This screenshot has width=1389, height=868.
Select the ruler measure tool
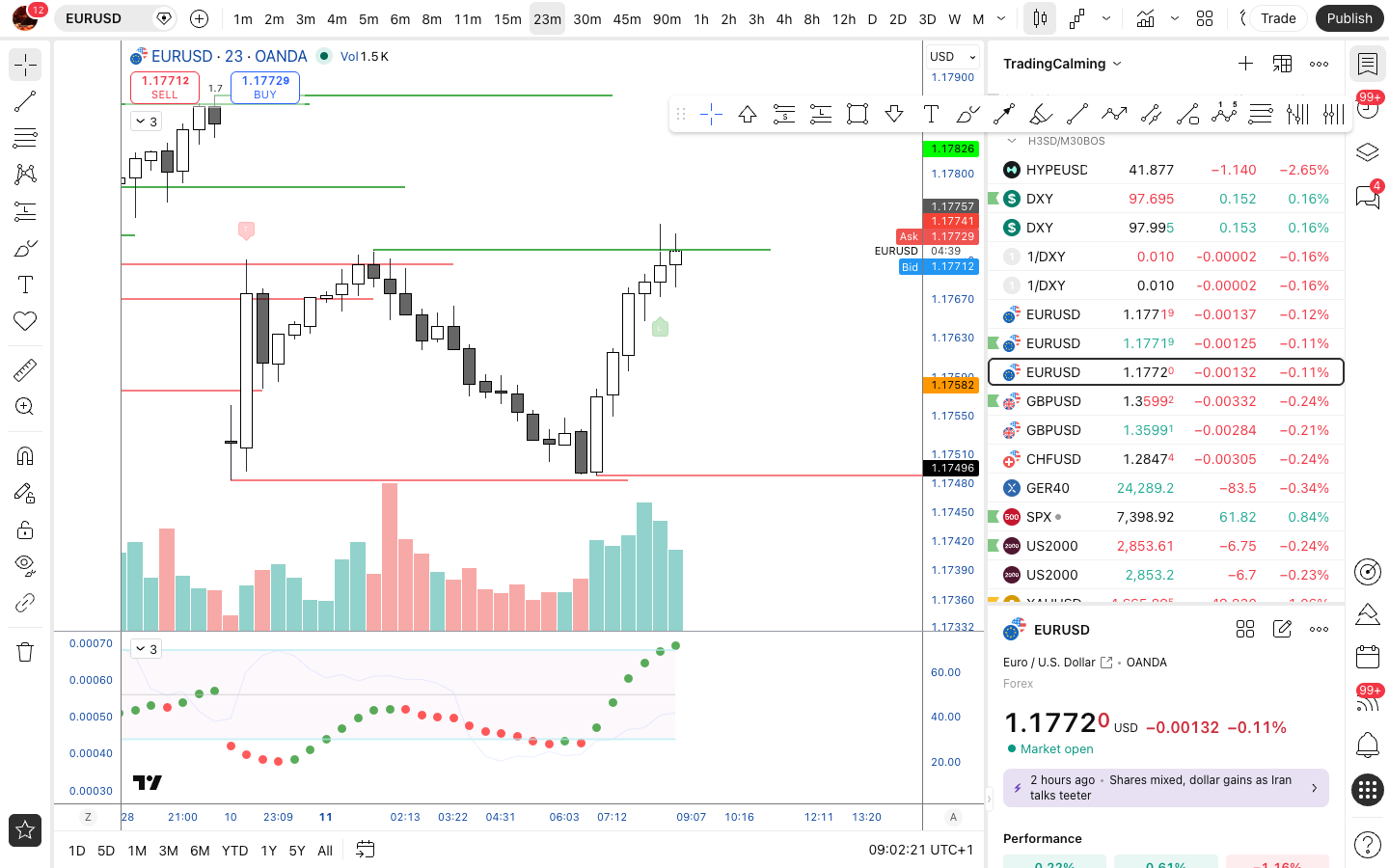point(25,369)
